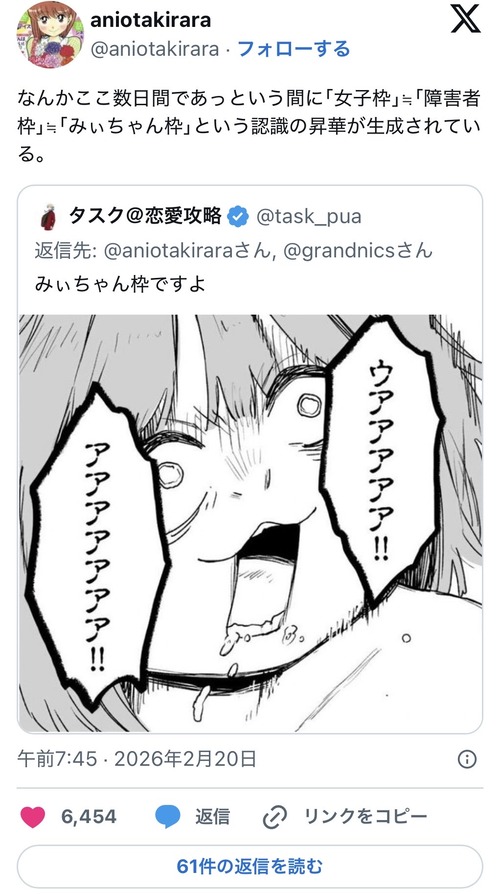This screenshot has height=894, width=500.
Task: Open the aniotakirara display name
Action: tap(151, 19)
